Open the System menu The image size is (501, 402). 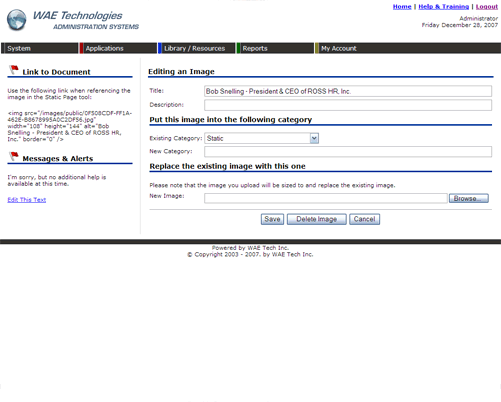point(39,48)
